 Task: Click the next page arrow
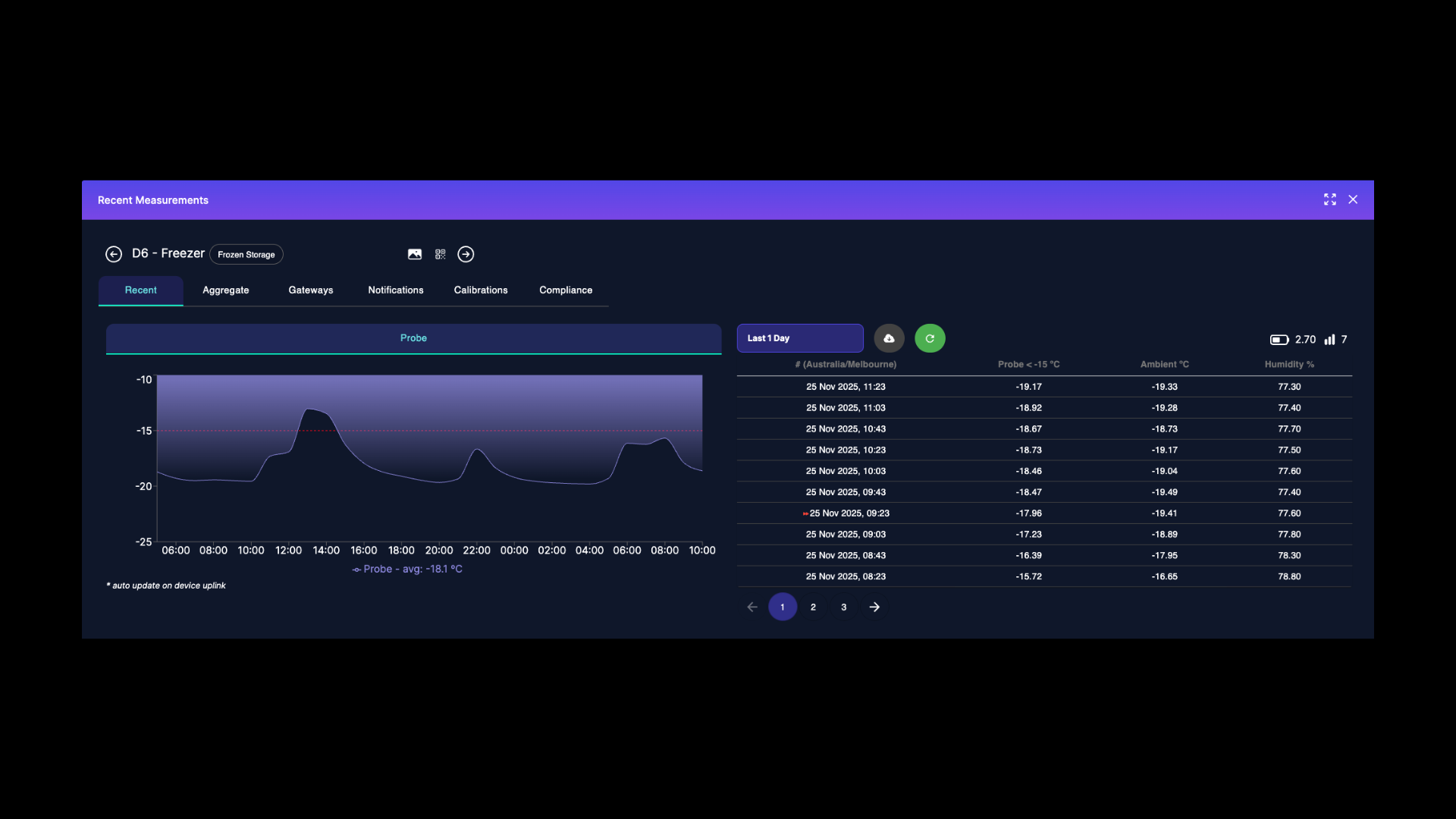[x=874, y=607]
